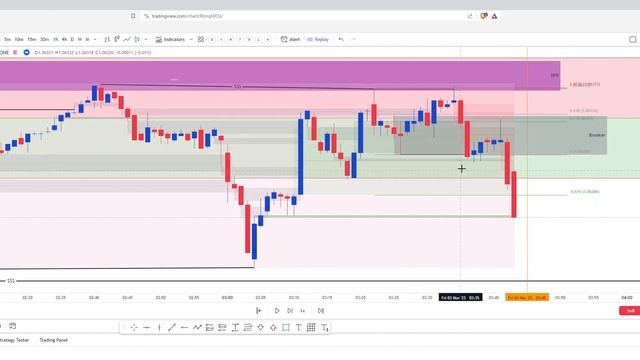Screen dimensions: 640x360
Task: Select the 1h timeframe
Action: coord(56,40)
